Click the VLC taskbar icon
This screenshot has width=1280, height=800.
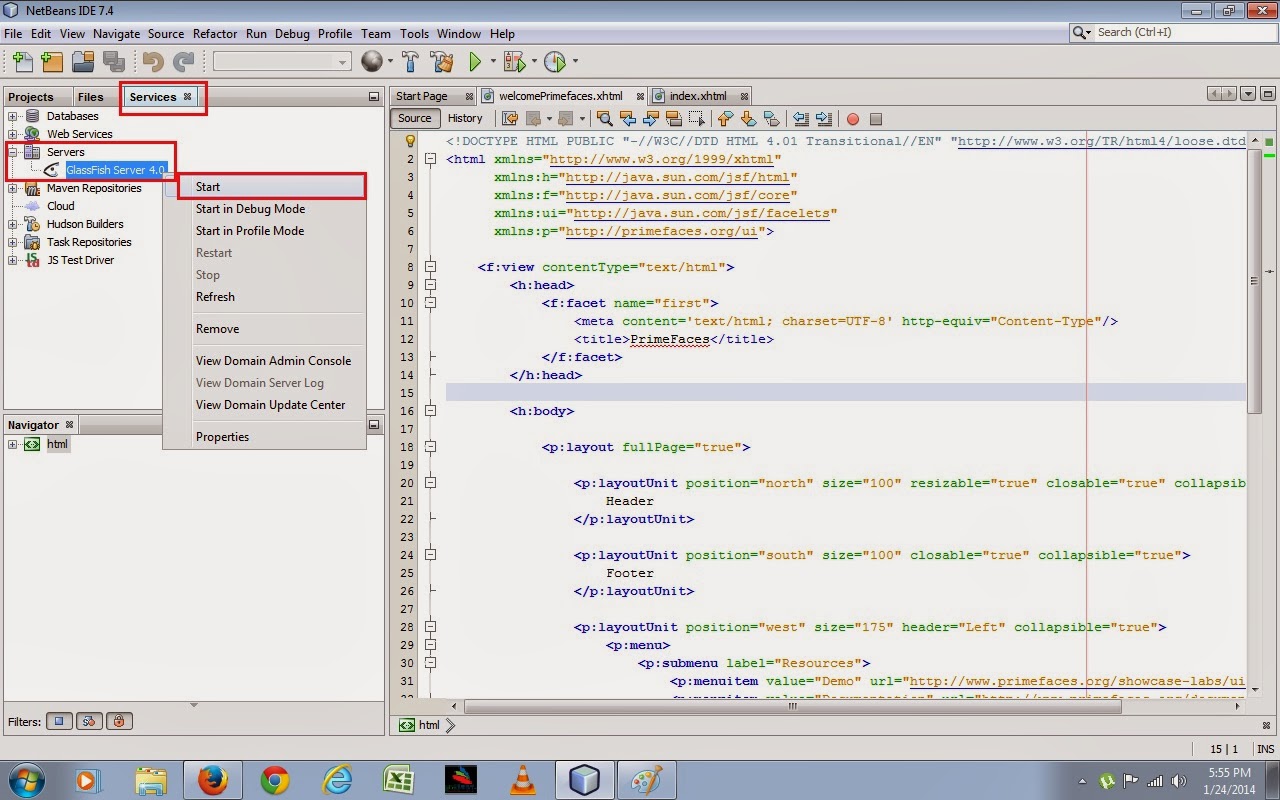point(522,779)
